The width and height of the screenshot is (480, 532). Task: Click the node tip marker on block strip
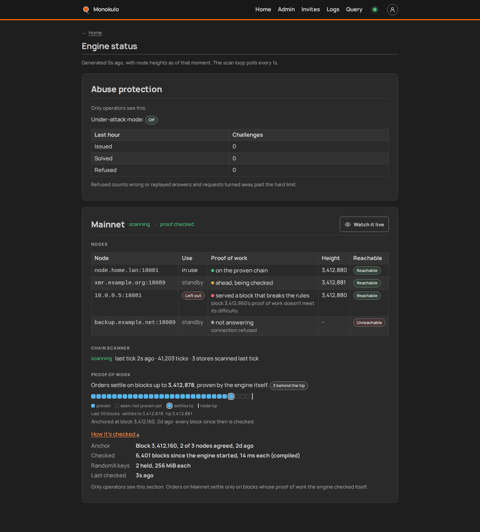[252, 396]
